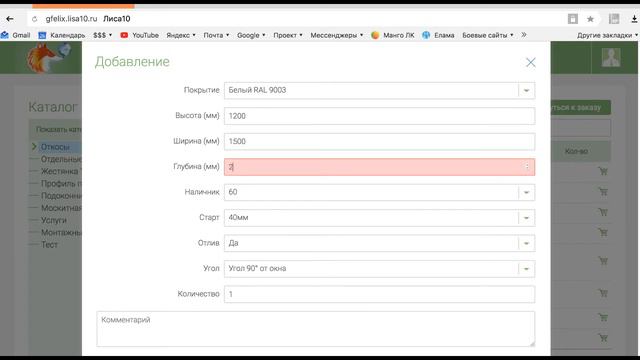640x360 pixels.
Task: Open the Манго ЛК bookmark
Action: point(393,35)
